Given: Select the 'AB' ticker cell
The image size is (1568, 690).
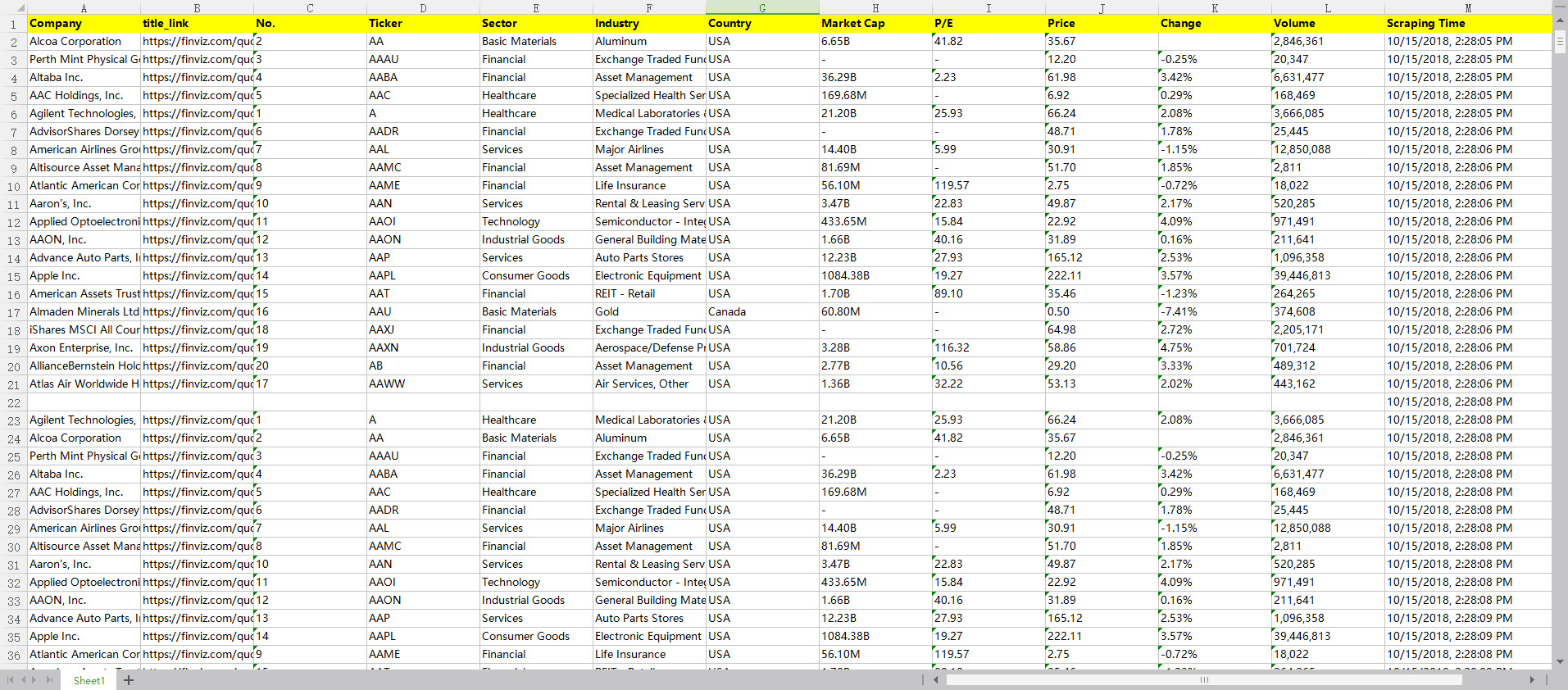Looking at the screenshot, I should [423, 366].
